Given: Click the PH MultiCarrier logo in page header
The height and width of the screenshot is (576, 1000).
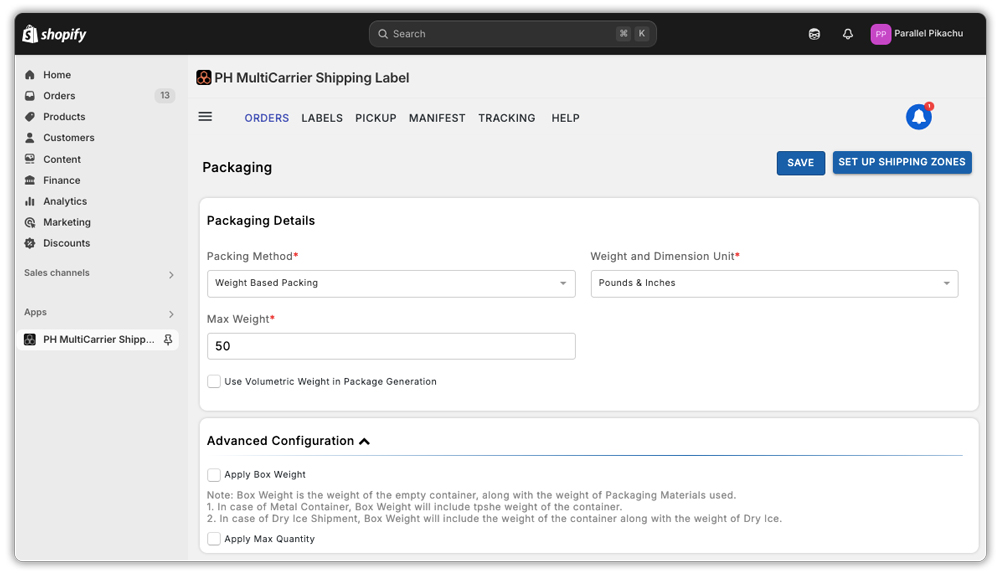Looking at the screenshot, I should pos(203,78).
